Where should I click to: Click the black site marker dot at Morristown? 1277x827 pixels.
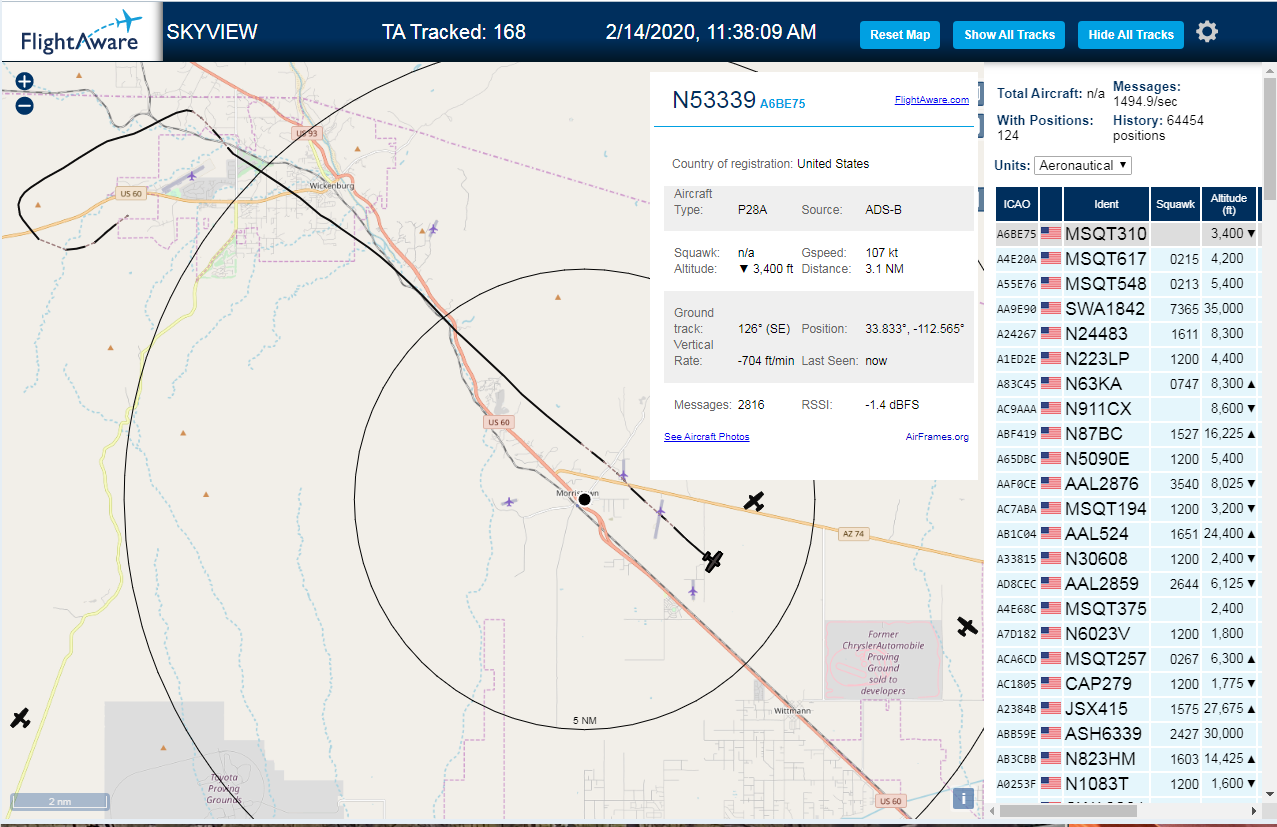585,499
